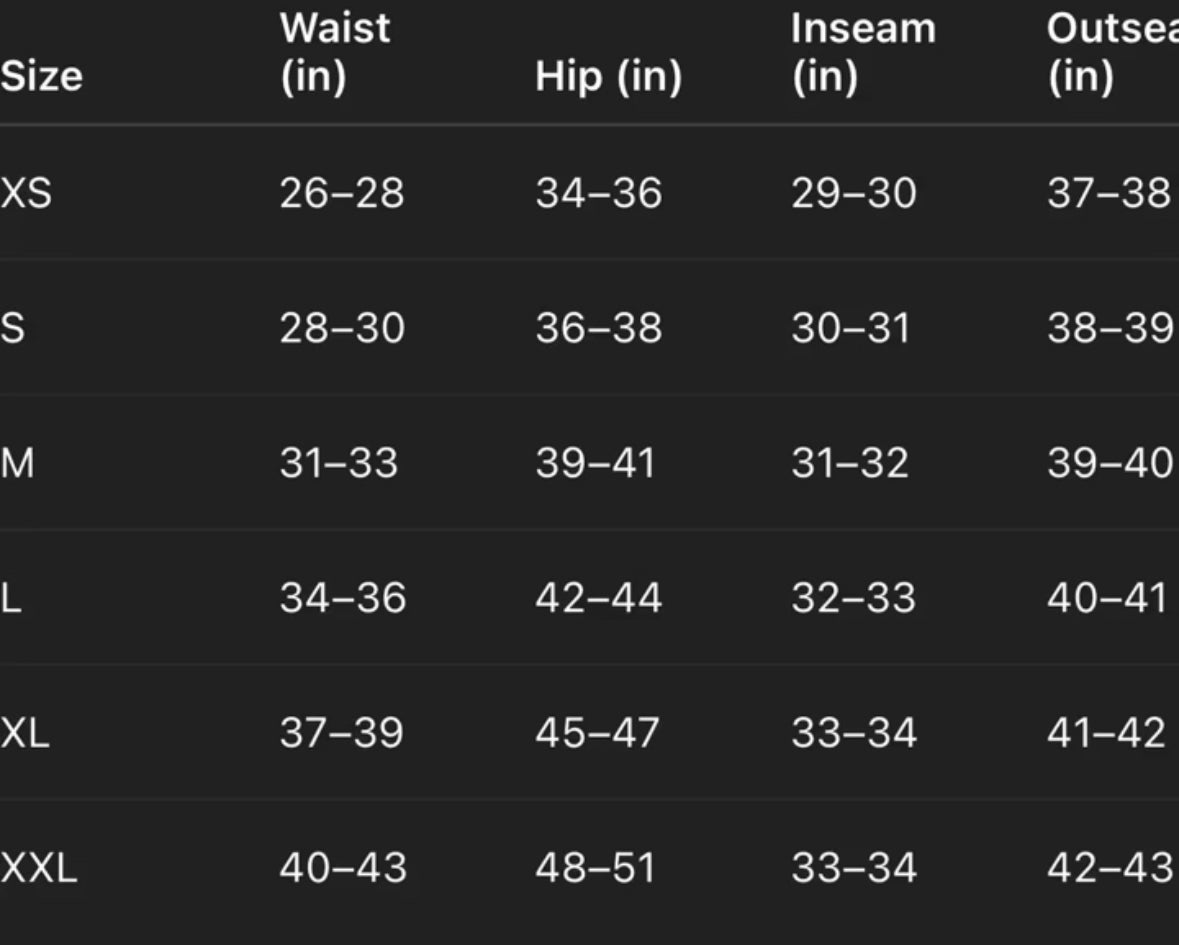This screenshot has width=1179, height=945.
Task: Click outseam value 42–43 for XXL
Action: tap(1109, 868)
